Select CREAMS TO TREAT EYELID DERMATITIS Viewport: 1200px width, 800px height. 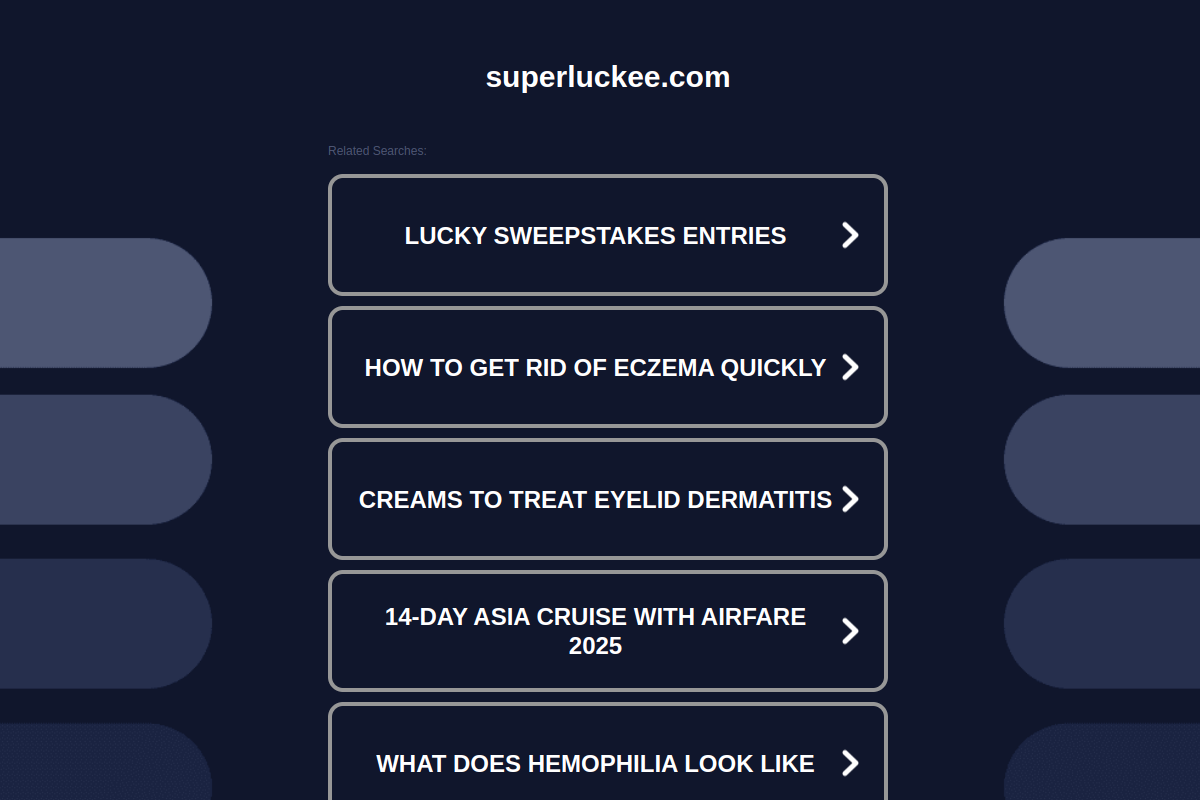(595, 499)
